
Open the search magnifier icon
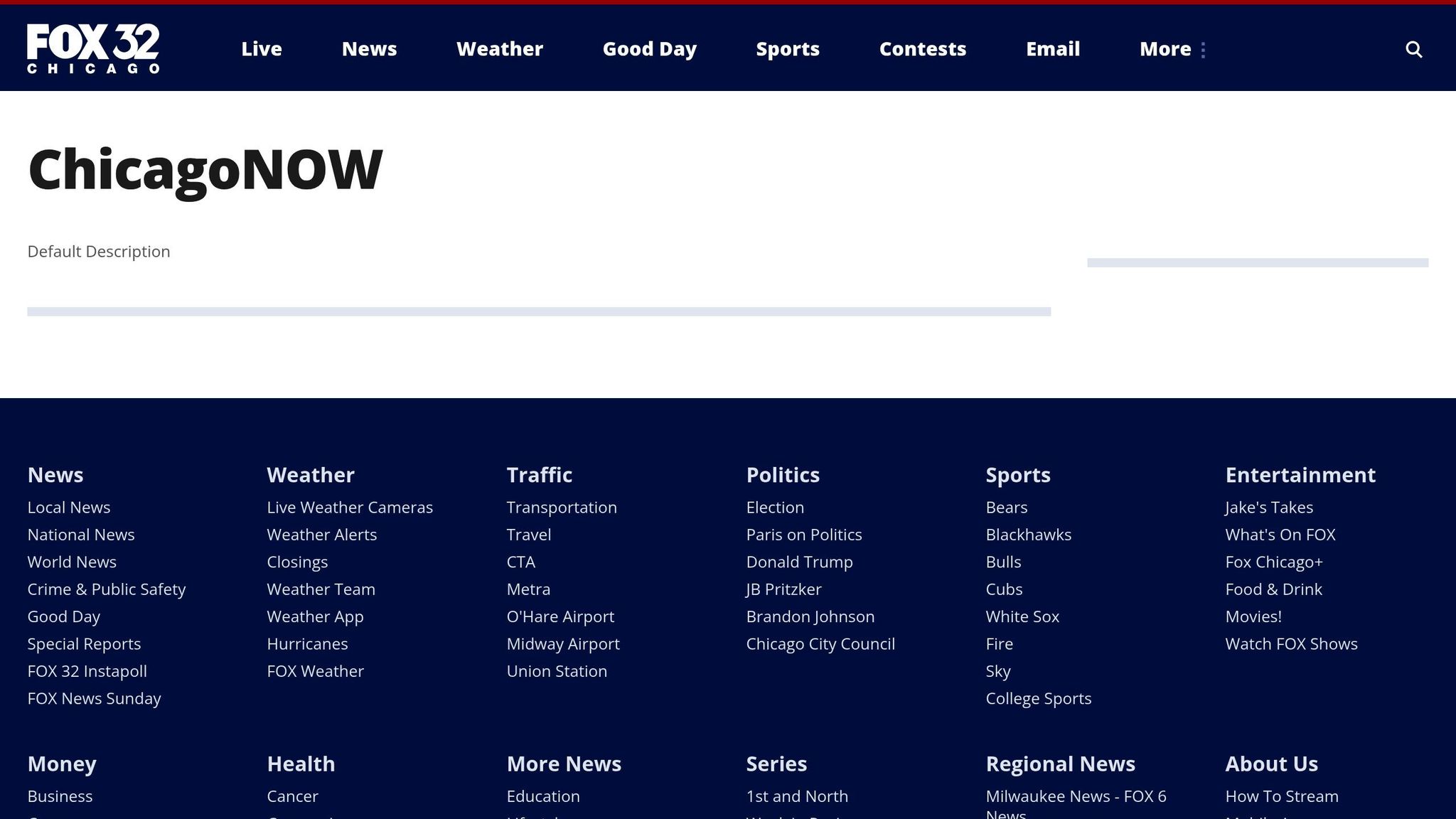[1413, 49]
